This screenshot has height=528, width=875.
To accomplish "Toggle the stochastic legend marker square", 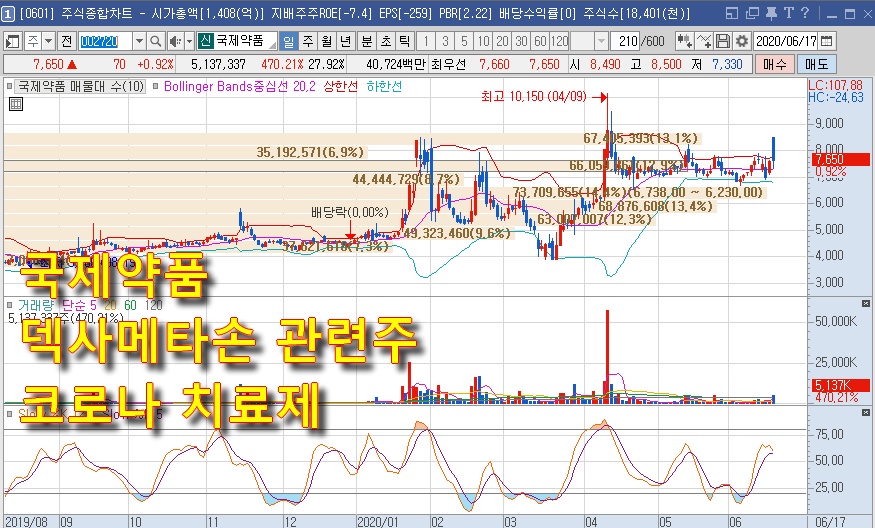I will 10,414.
